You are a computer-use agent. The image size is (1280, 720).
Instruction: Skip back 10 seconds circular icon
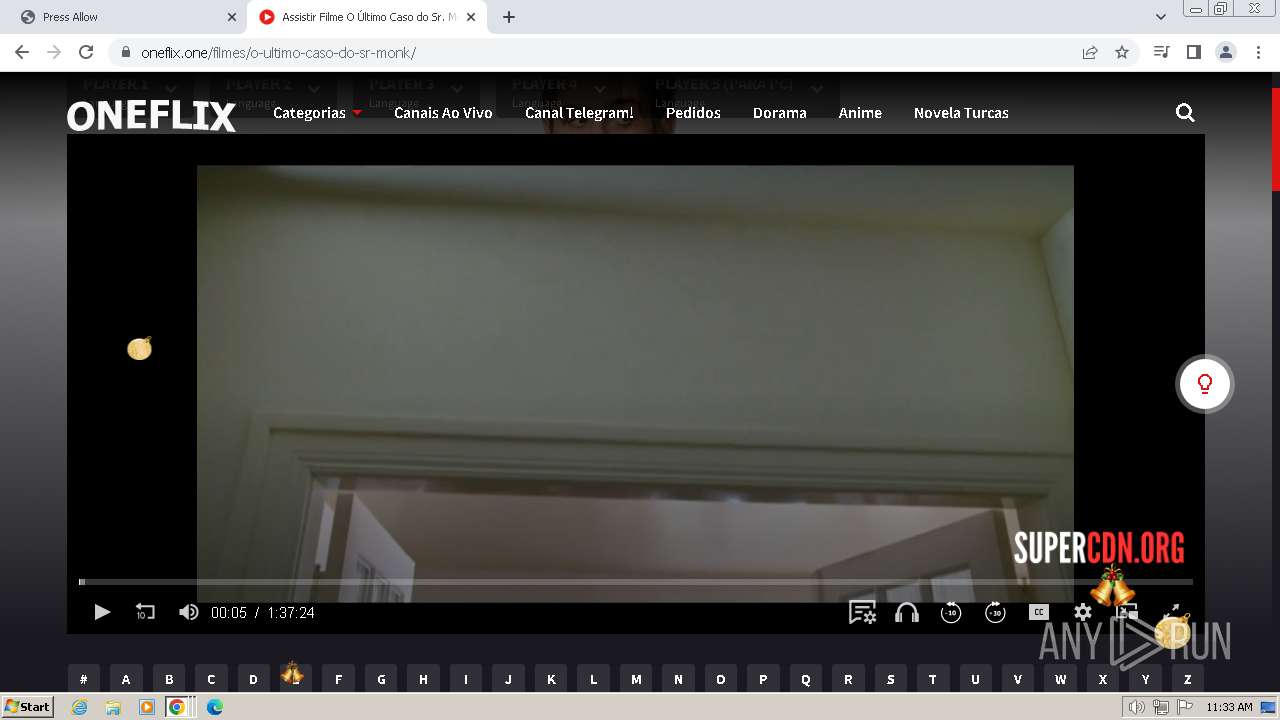tap(951, 612)
